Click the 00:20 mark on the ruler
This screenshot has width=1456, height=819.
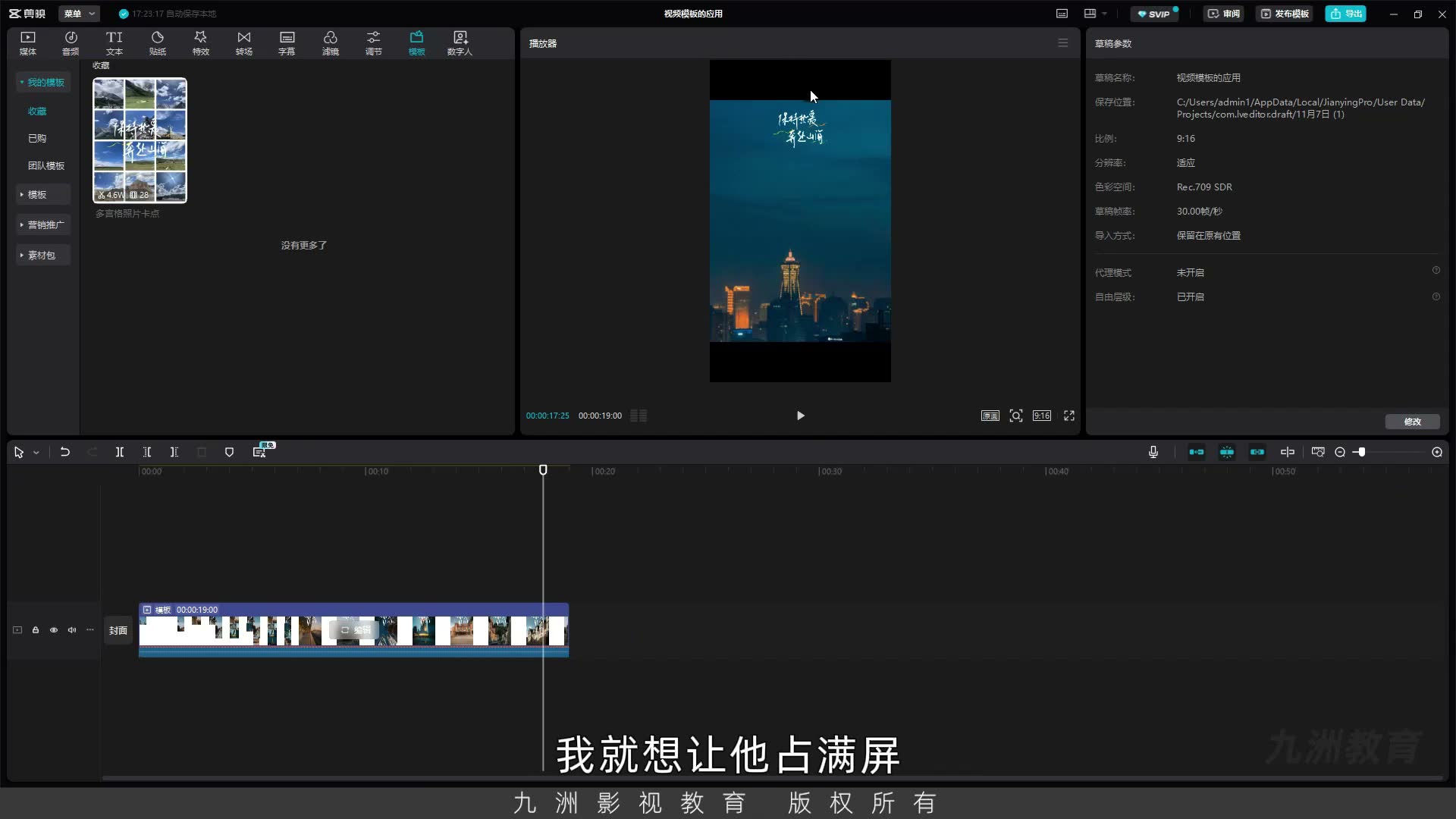click(604, 472)
